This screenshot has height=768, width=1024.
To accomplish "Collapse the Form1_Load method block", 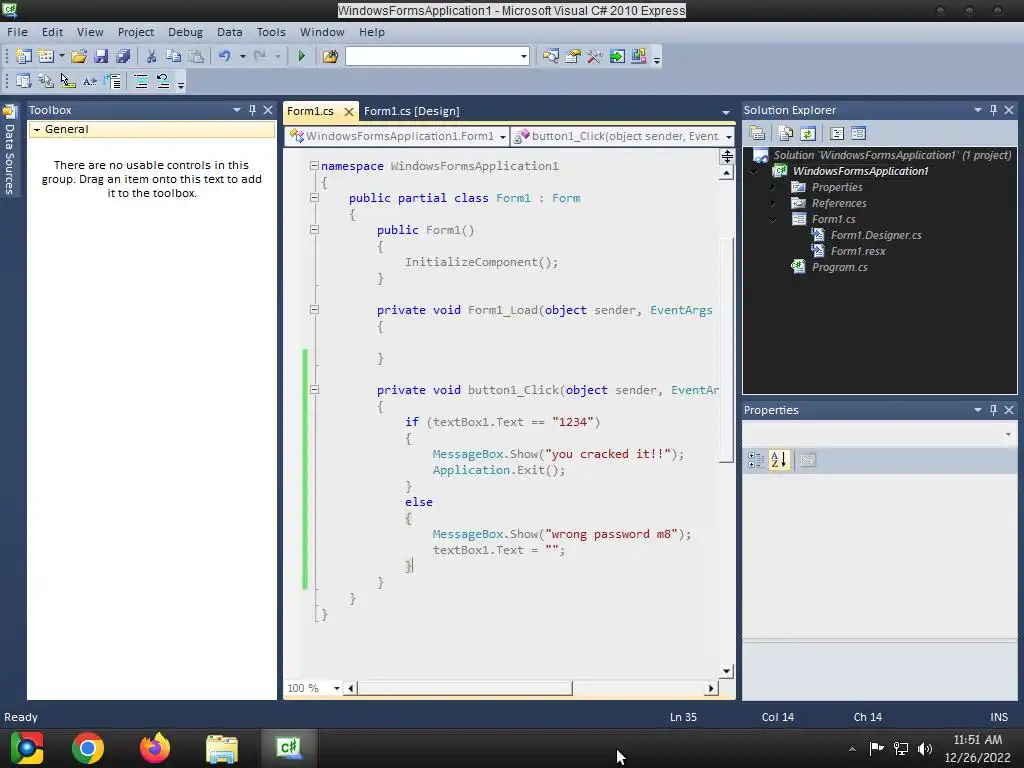I will pos(314,310).
